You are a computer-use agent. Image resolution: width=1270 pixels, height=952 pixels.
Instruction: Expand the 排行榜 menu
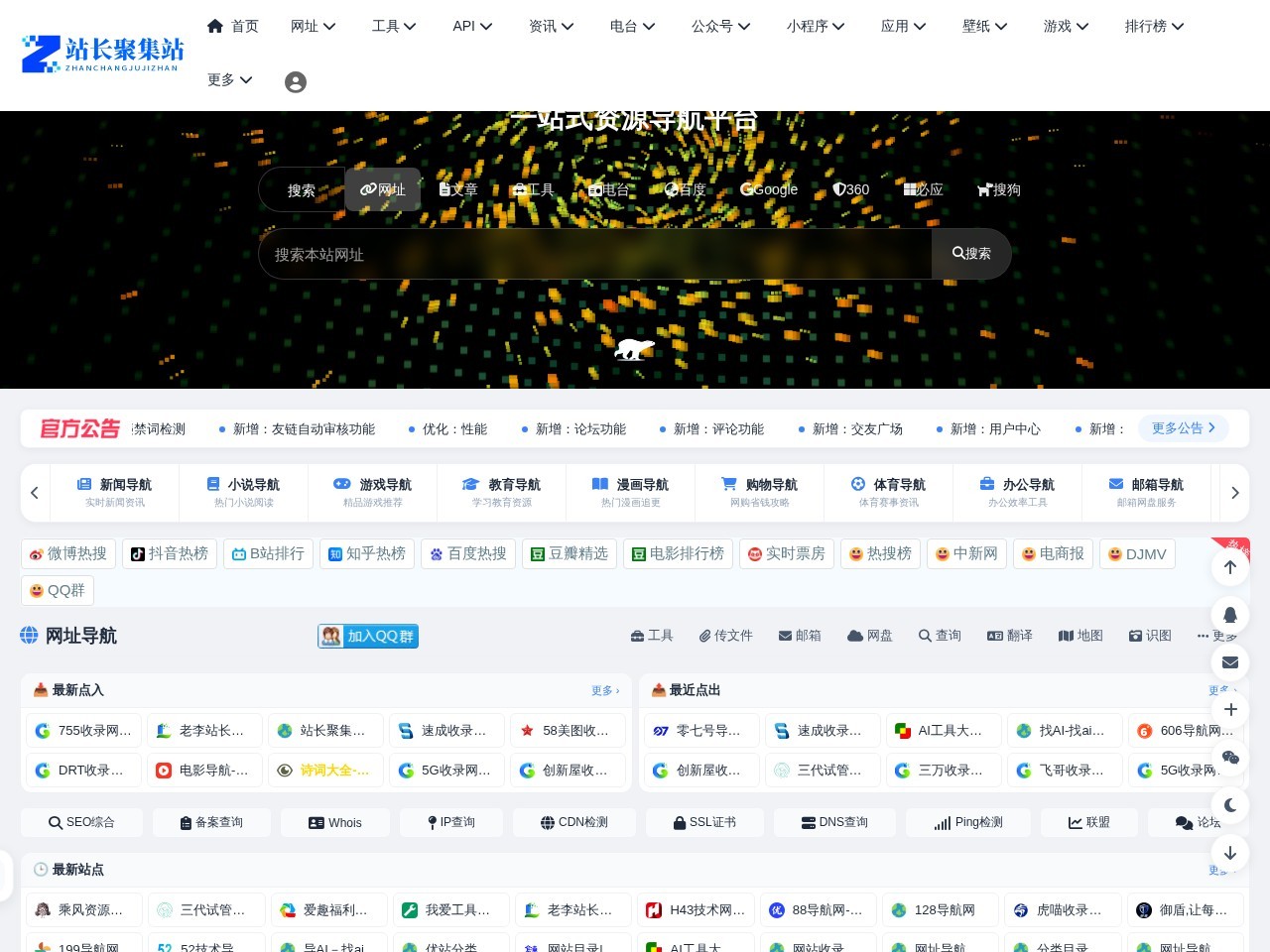[x=1155, y=27]
